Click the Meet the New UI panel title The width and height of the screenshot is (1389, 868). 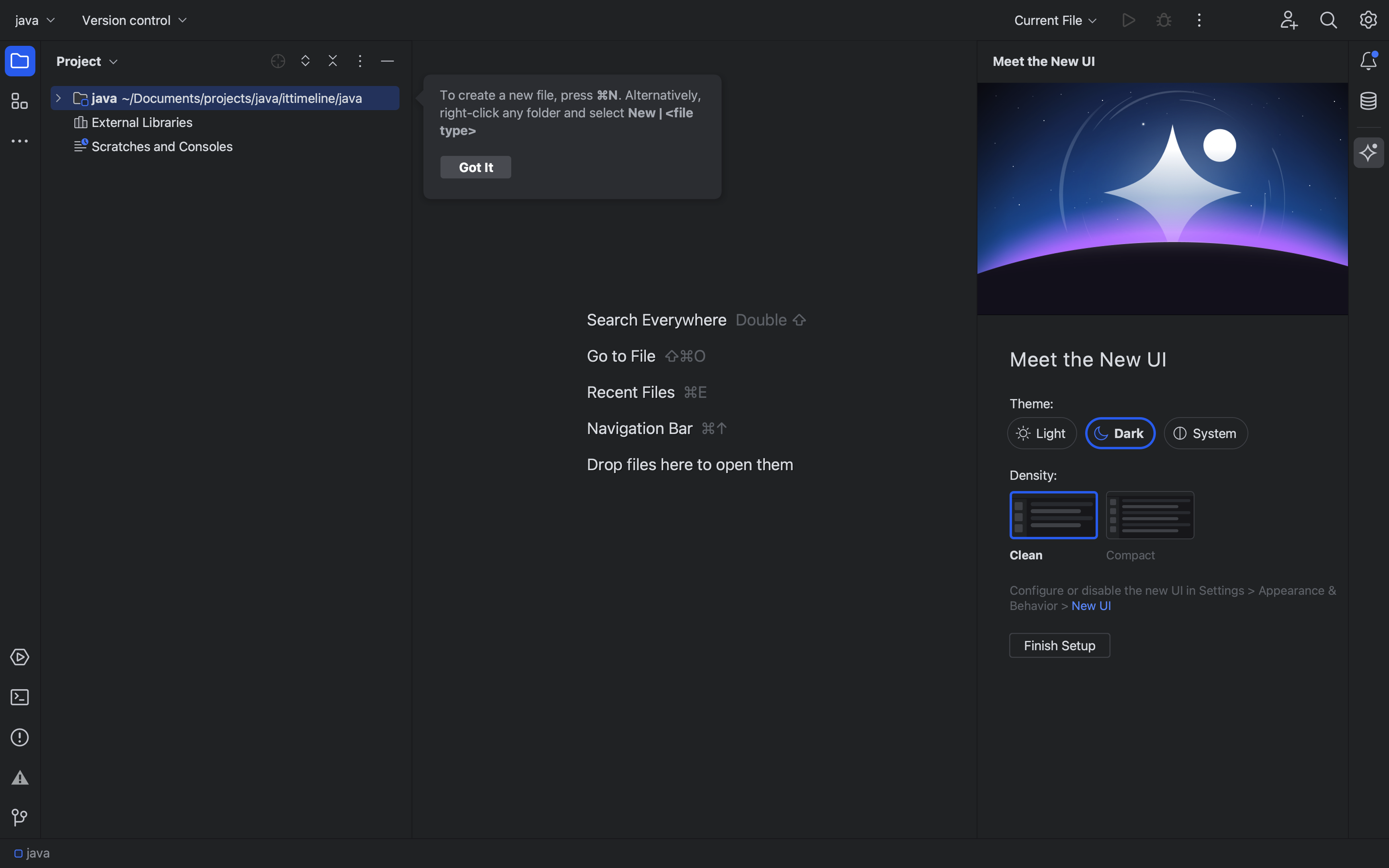coord(1043,61)
